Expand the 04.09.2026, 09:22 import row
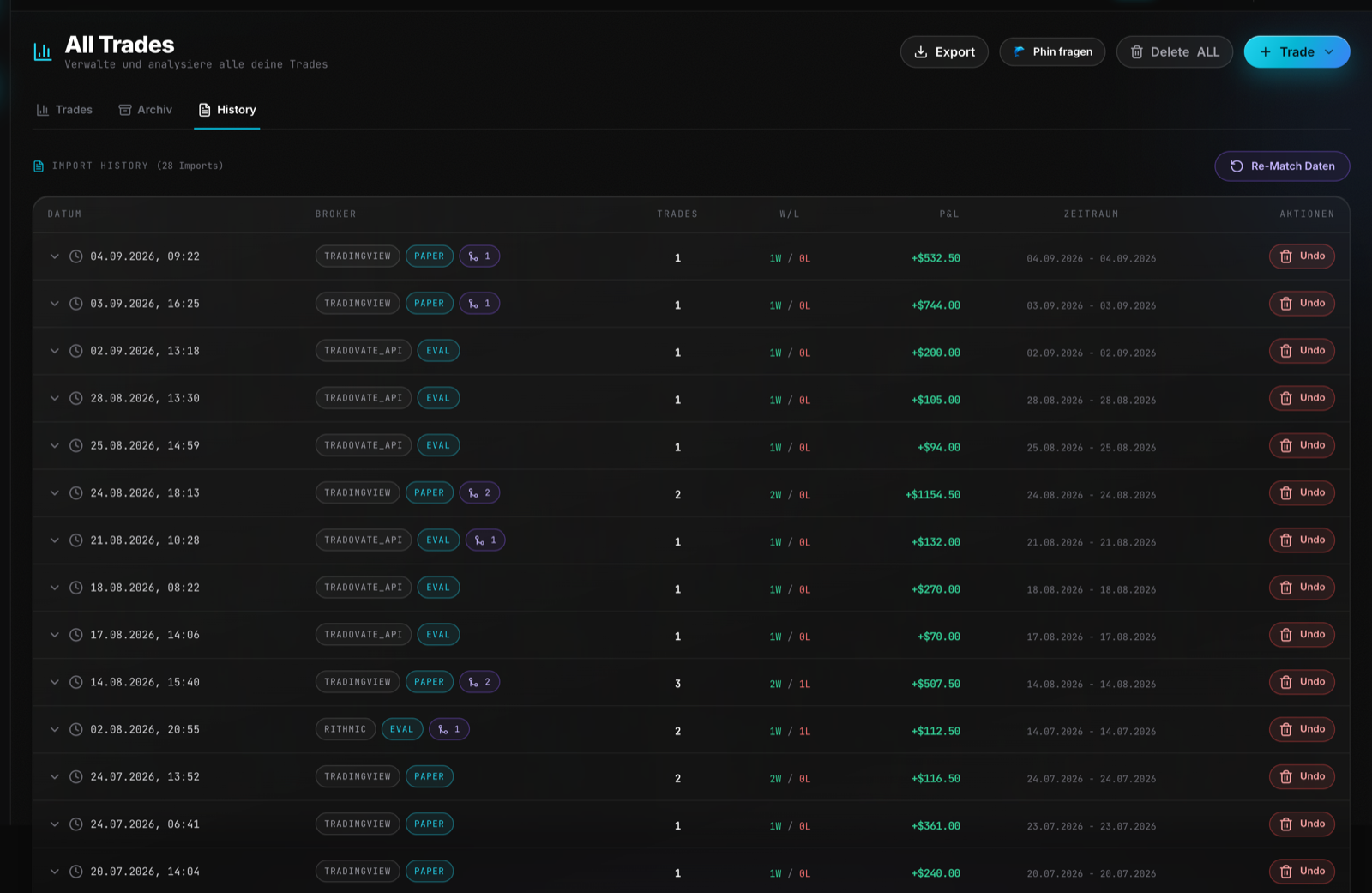Screen dimensions: 1372x893 (55, 256)
